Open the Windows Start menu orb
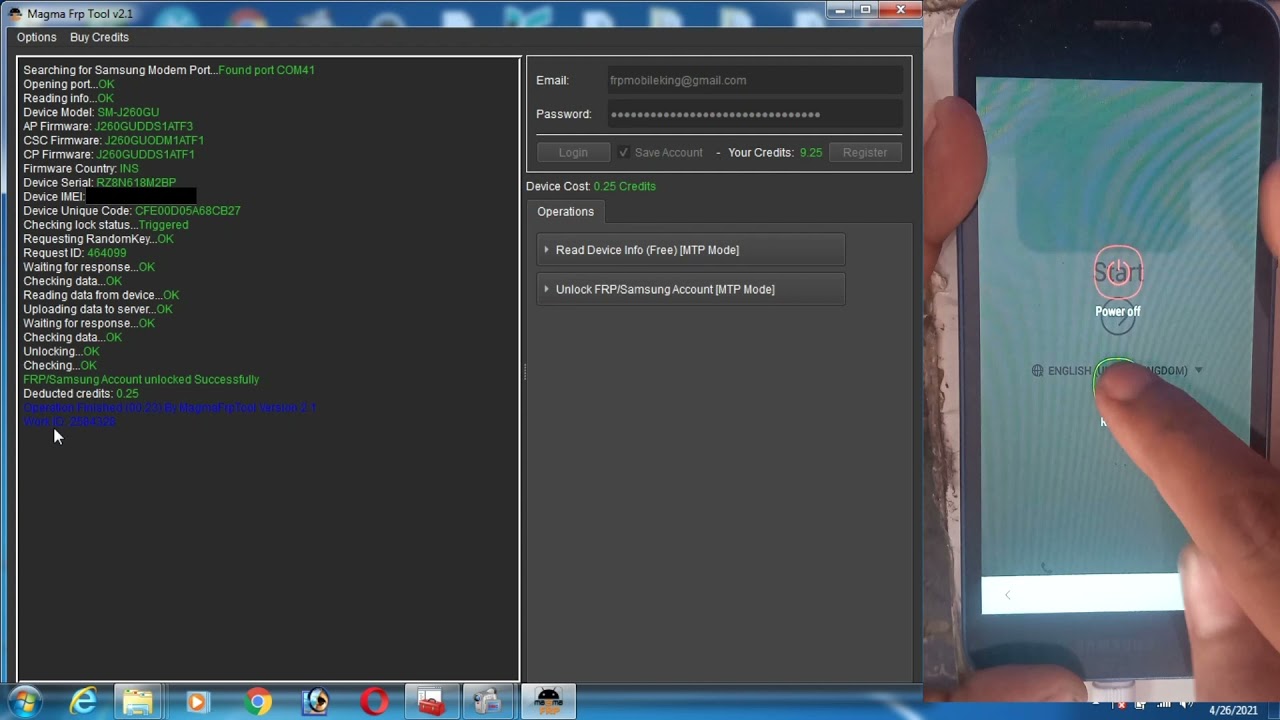1280x720 pixels. [x=24, y=703]
